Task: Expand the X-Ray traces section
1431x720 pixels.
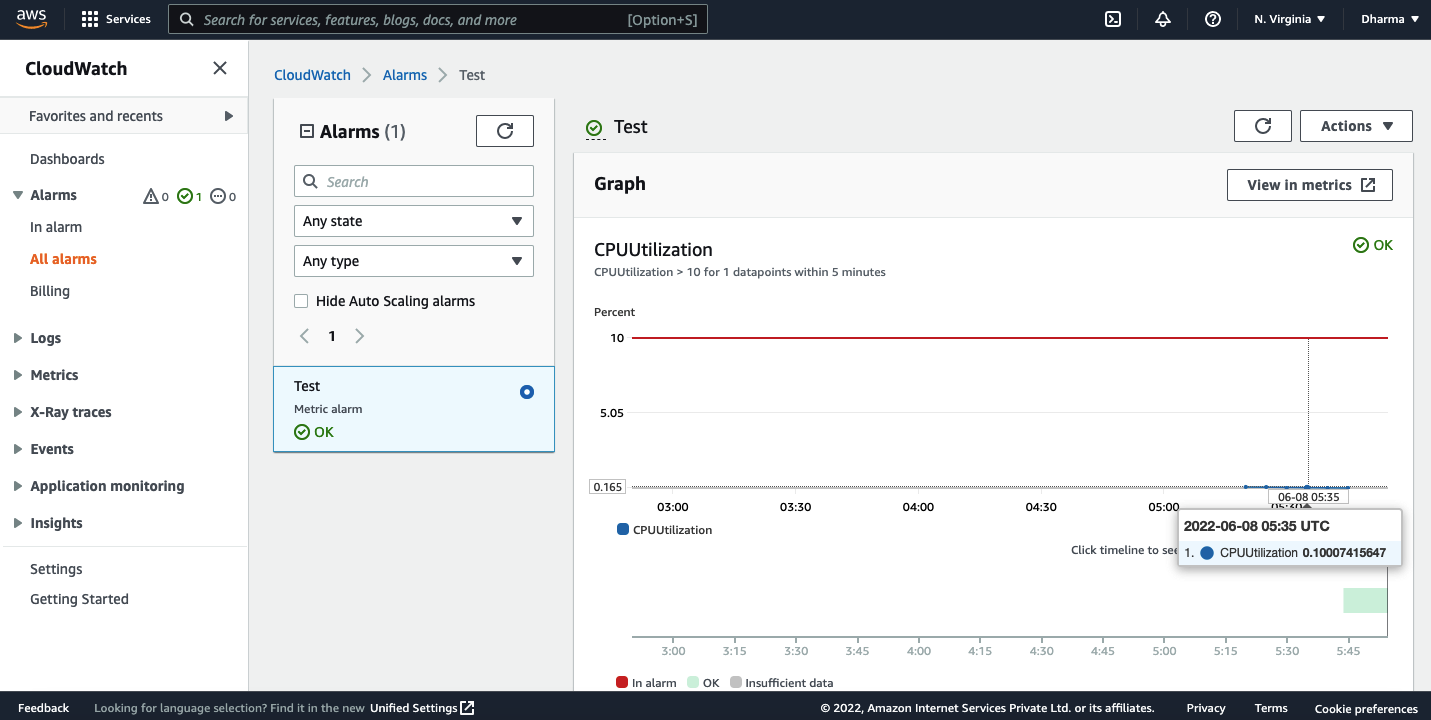Action: pos(18,412)
